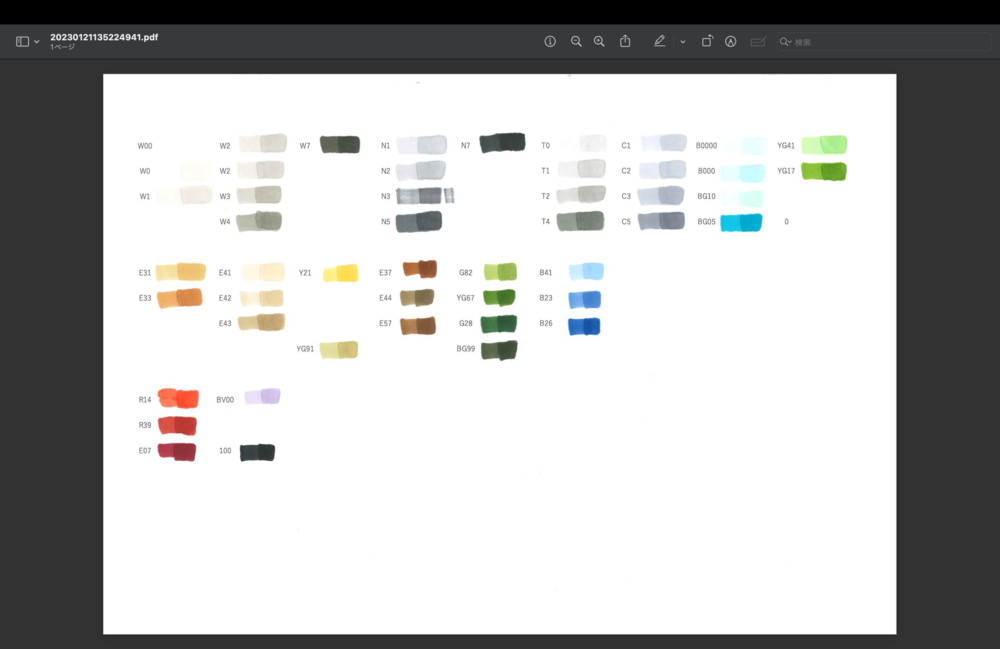Screen dimensions: 1000x649
Task: Click the R14 red color swatch
Action: (x=179, y=398)
